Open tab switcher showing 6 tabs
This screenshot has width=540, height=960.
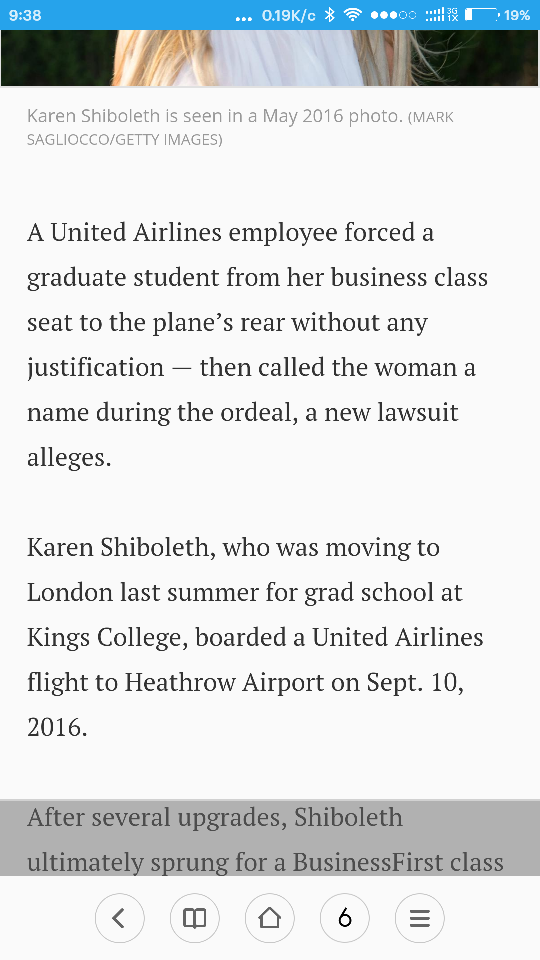(x=345, y=918)
